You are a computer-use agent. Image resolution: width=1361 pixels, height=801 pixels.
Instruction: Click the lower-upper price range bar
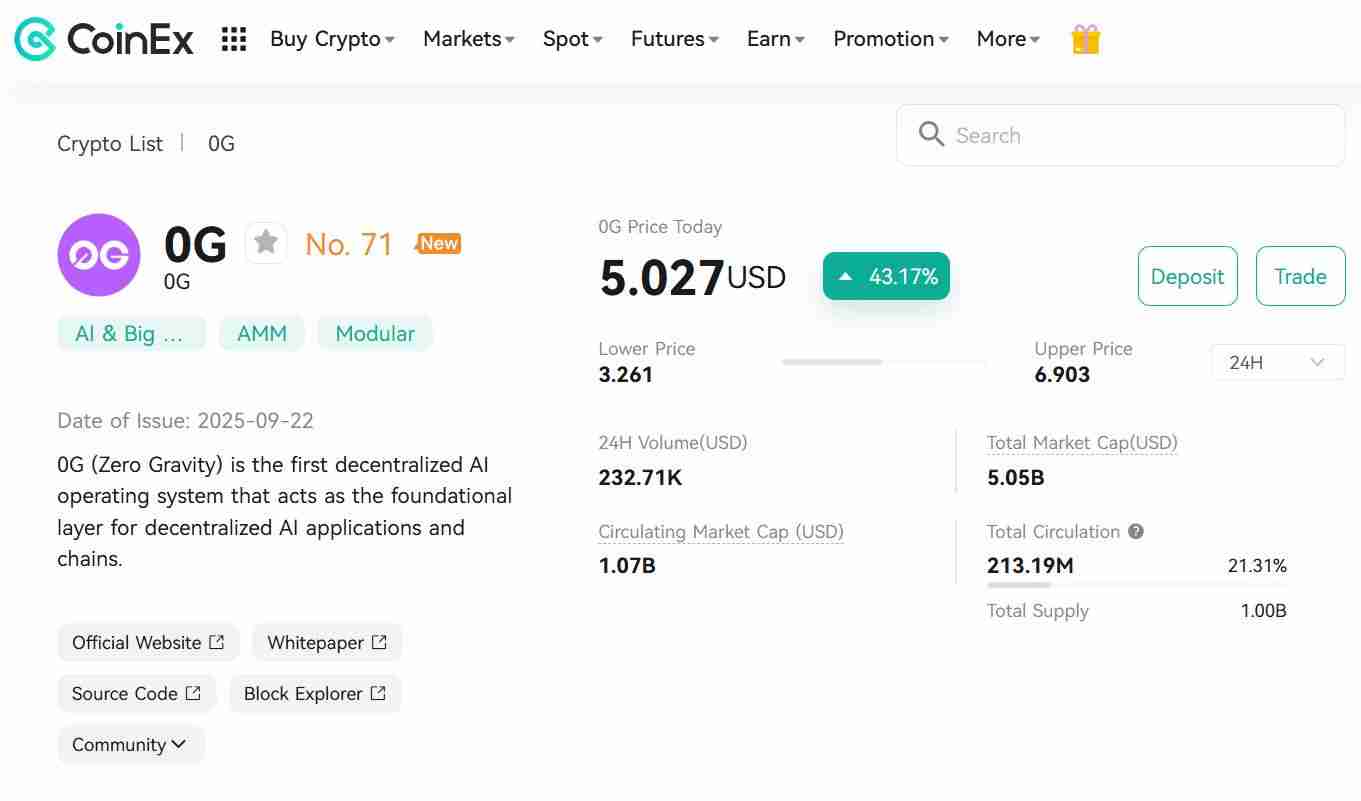coord(883,362)
